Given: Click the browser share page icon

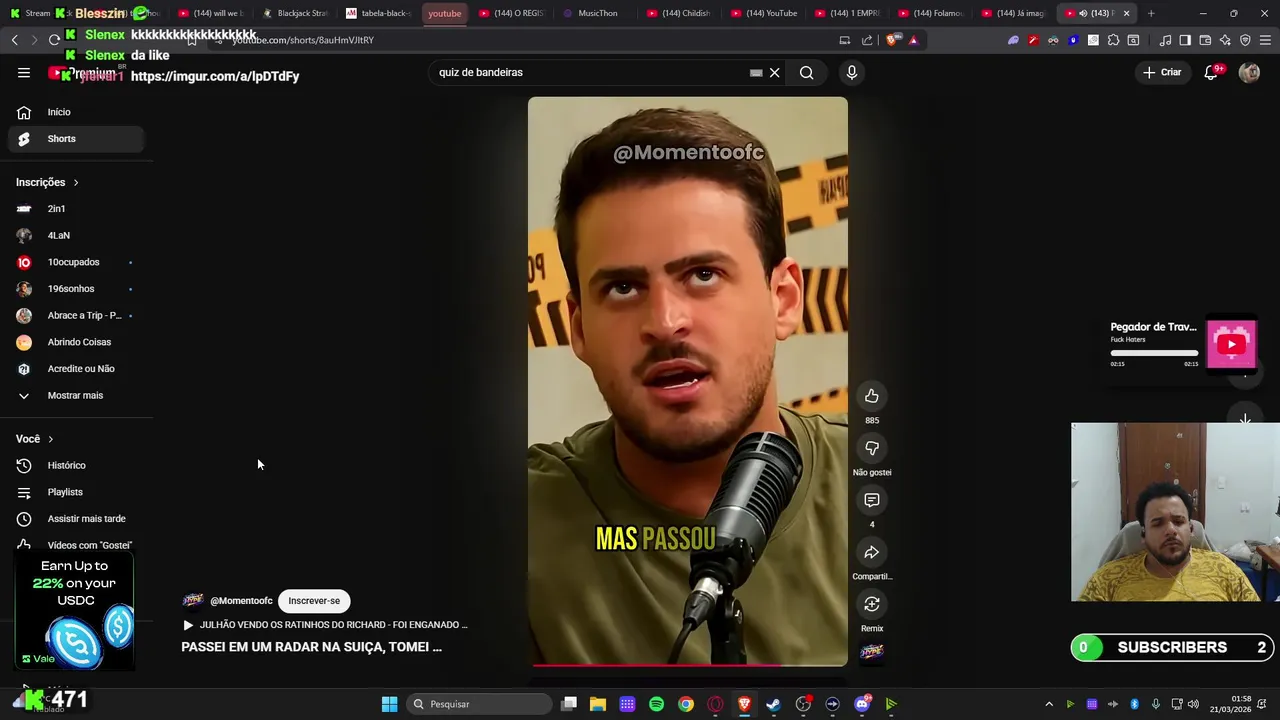Looking at the screenshot, I should pyautogui.click(x=867, y=40).
